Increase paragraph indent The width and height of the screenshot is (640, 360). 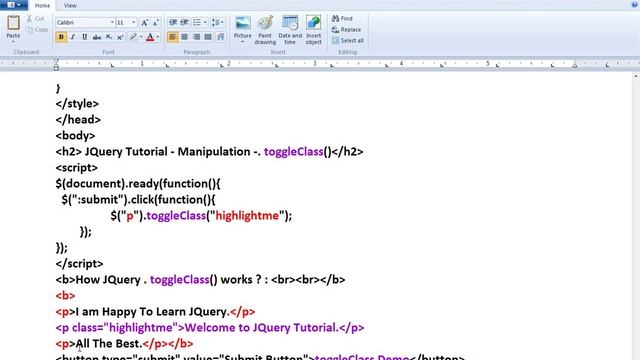tap(184, 22)
